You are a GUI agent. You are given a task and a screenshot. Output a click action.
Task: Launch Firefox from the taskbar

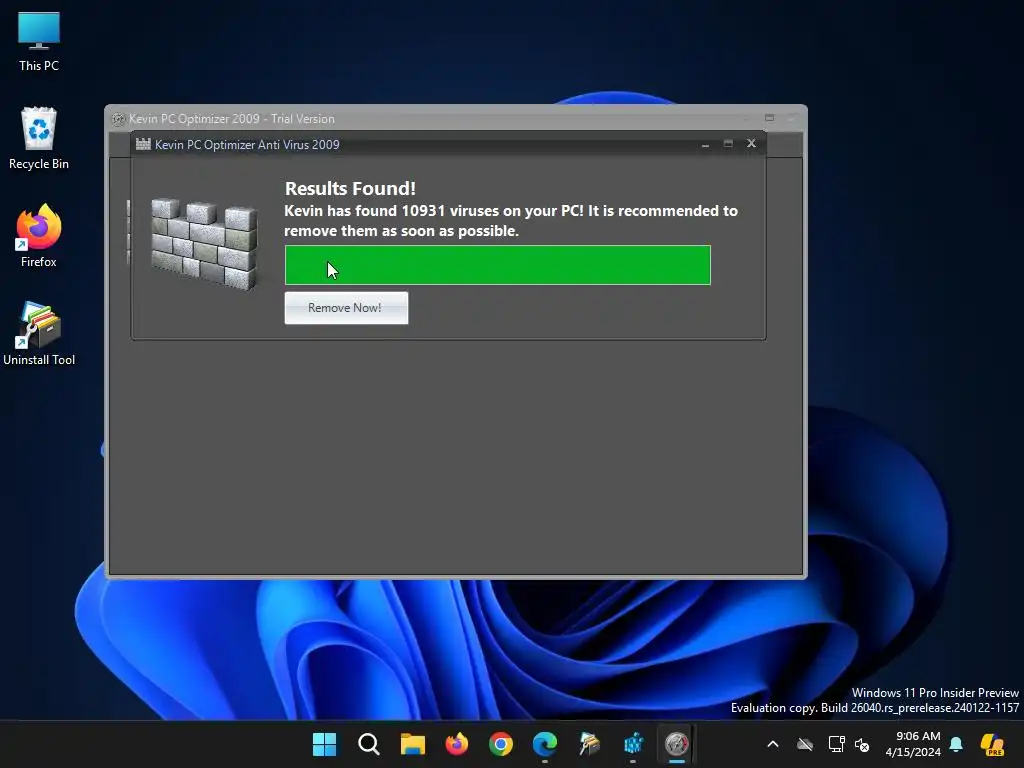point(456,744)
